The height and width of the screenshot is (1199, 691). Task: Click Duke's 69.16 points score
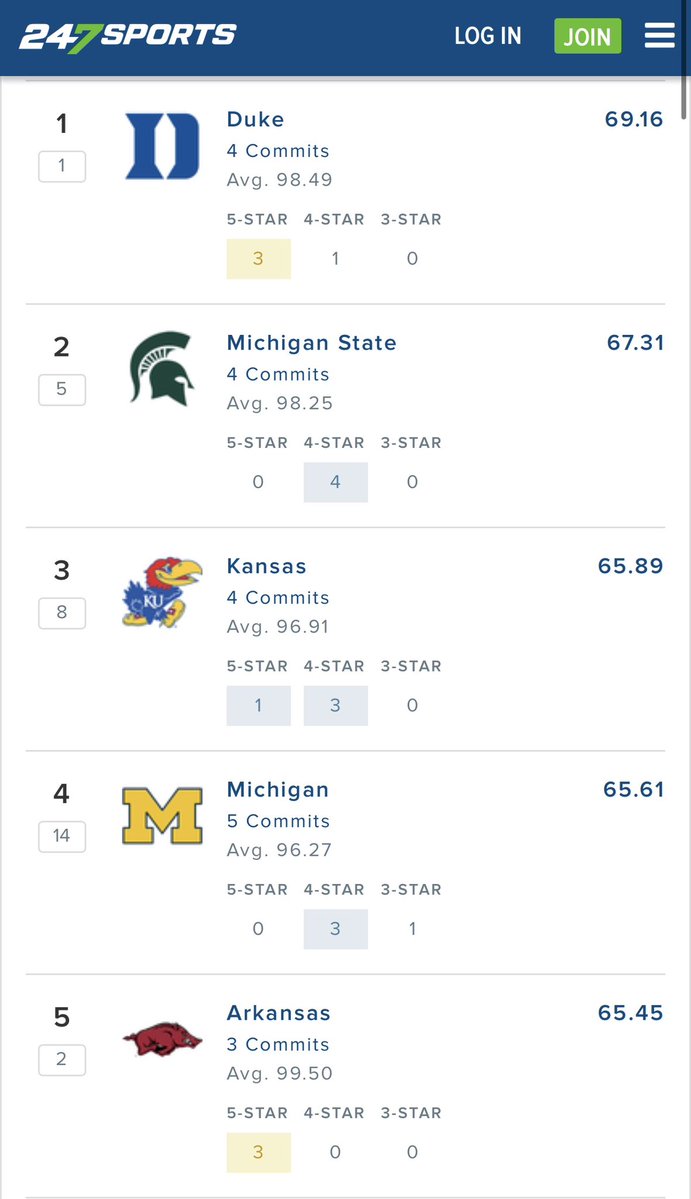pyautogui.click(x=634, y=119)
